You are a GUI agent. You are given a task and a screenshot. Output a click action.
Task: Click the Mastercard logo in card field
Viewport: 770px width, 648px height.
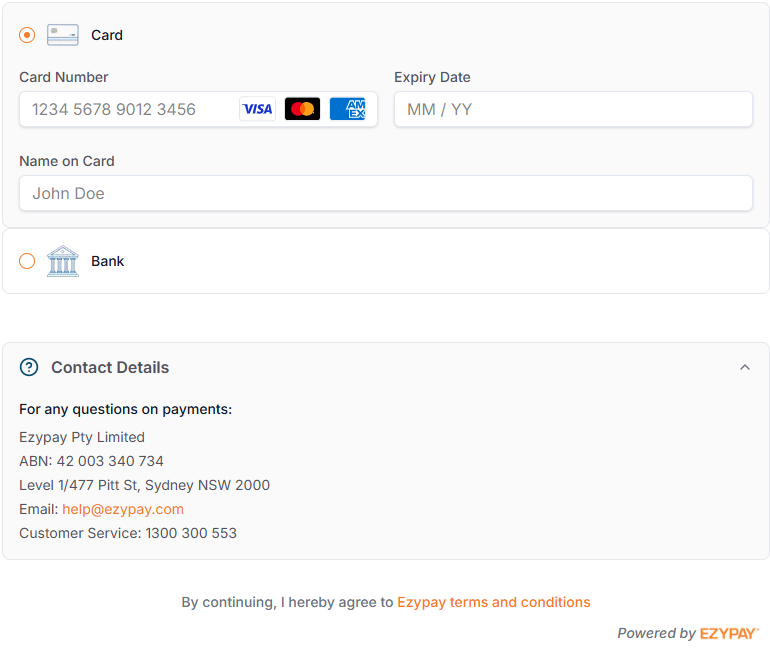click(302, 109)
